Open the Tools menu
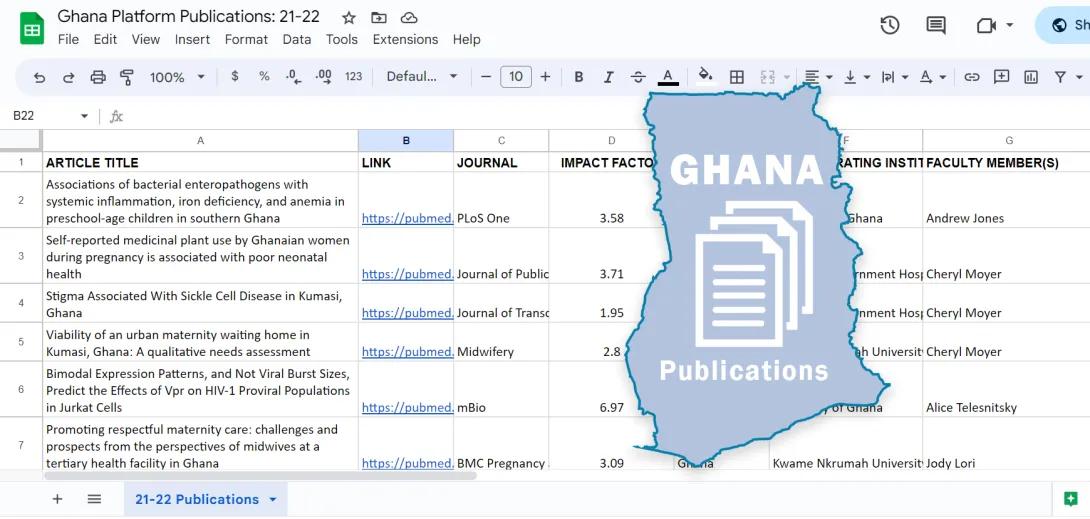Viewport: 1090px width, 519px height. click(342, 40)
